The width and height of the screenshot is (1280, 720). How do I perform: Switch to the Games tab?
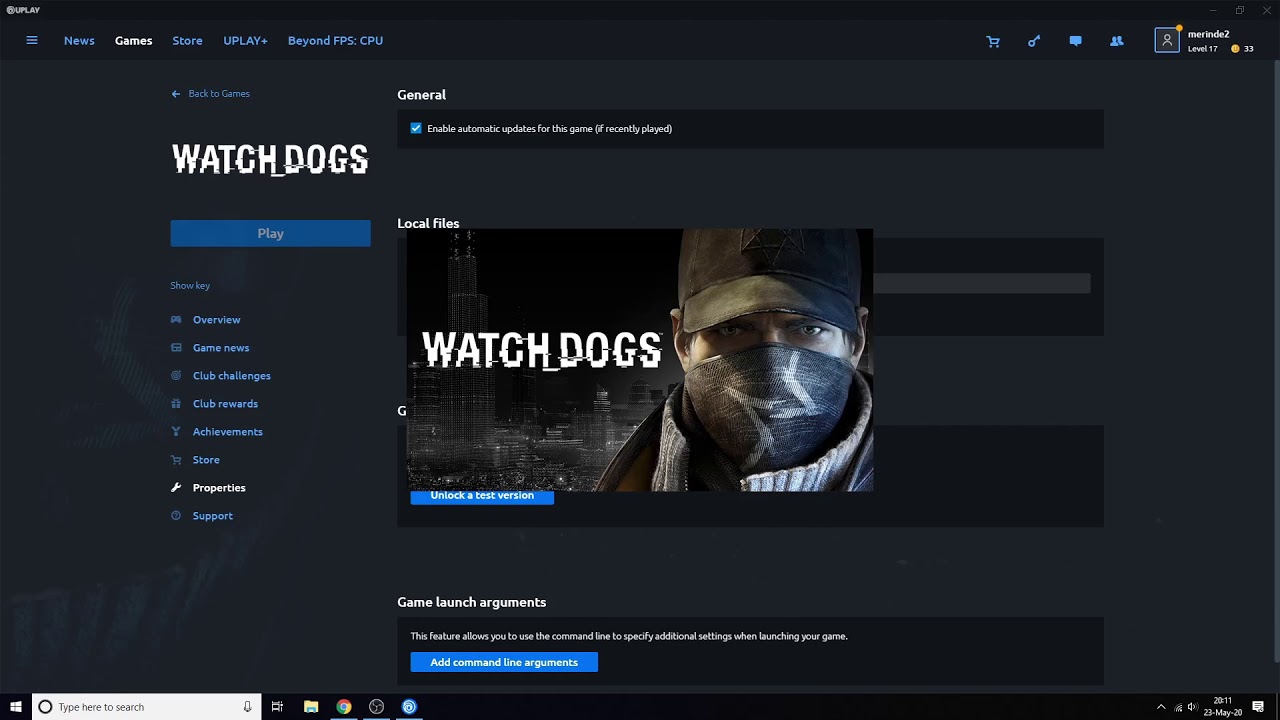[x=133, y=41]
